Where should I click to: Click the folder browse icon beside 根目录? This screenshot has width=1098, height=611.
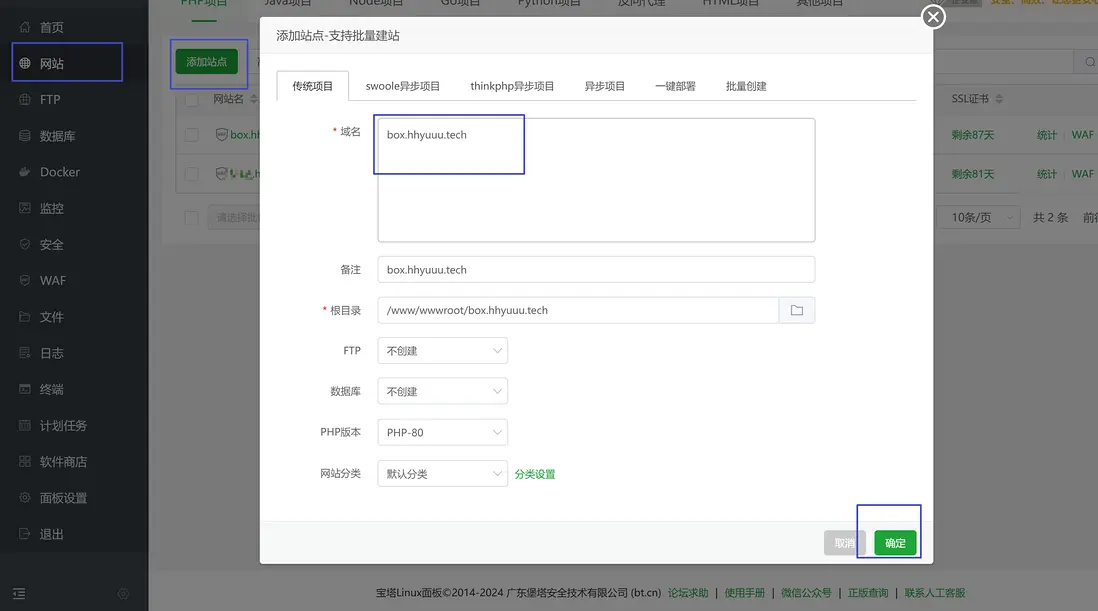(x=796, y=310)
